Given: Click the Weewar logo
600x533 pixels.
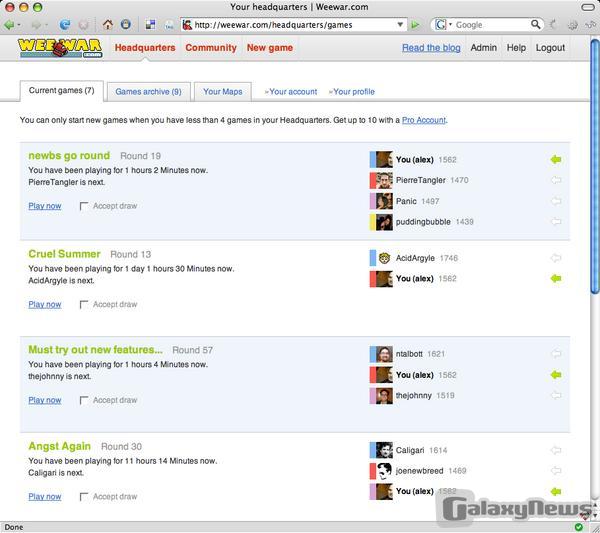Looking at the screenshot, I should coord(59,47).
